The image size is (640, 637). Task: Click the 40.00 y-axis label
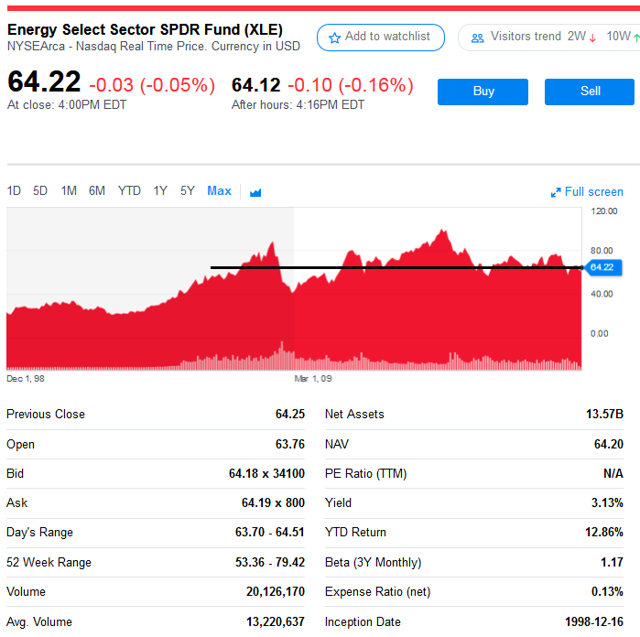[602, 294]
